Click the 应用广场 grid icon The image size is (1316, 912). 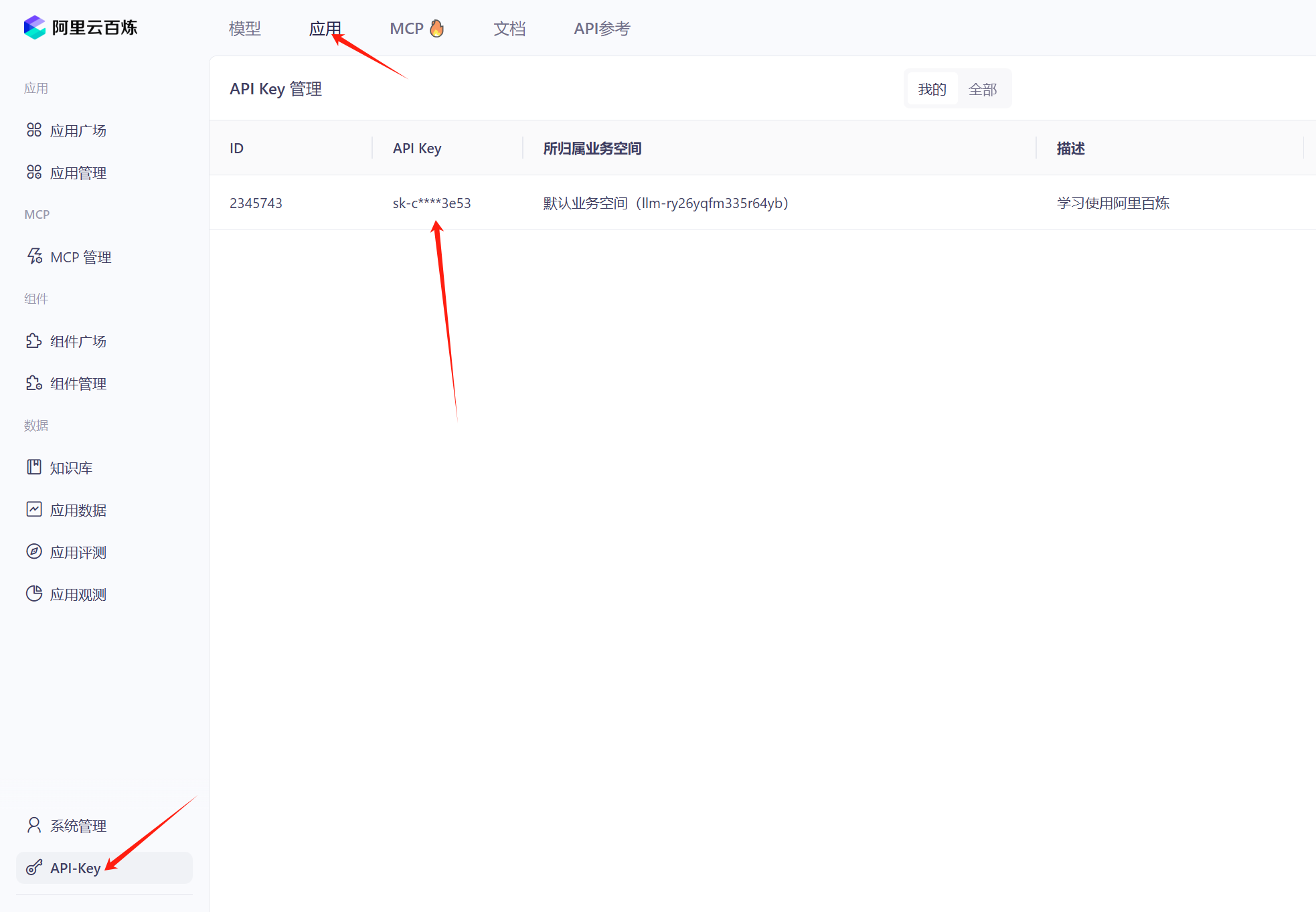tap(34, 130)
